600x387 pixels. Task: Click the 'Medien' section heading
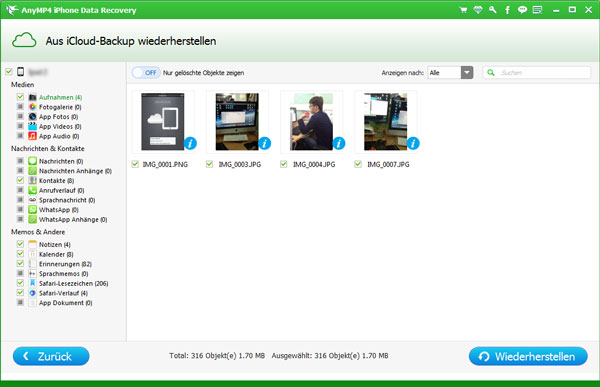23,85
